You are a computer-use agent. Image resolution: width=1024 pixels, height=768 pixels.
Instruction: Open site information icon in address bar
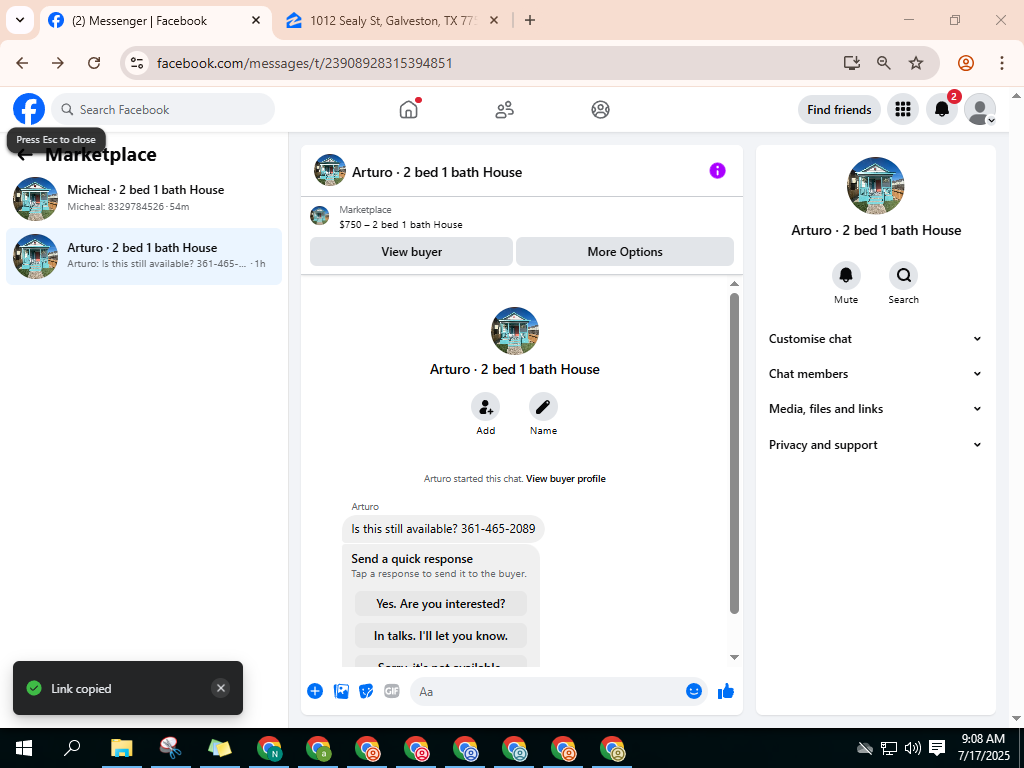(137, 63)
